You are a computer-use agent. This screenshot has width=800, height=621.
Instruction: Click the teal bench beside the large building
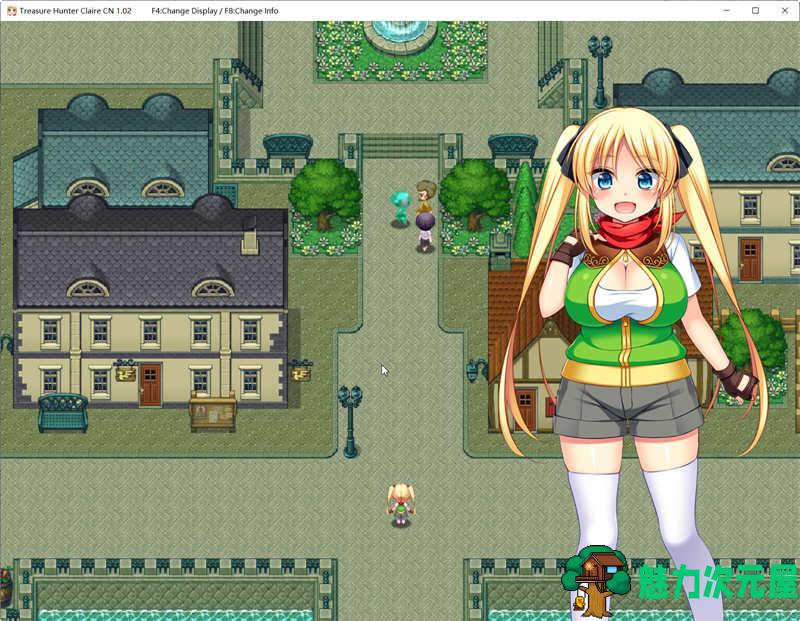(63, 412)
